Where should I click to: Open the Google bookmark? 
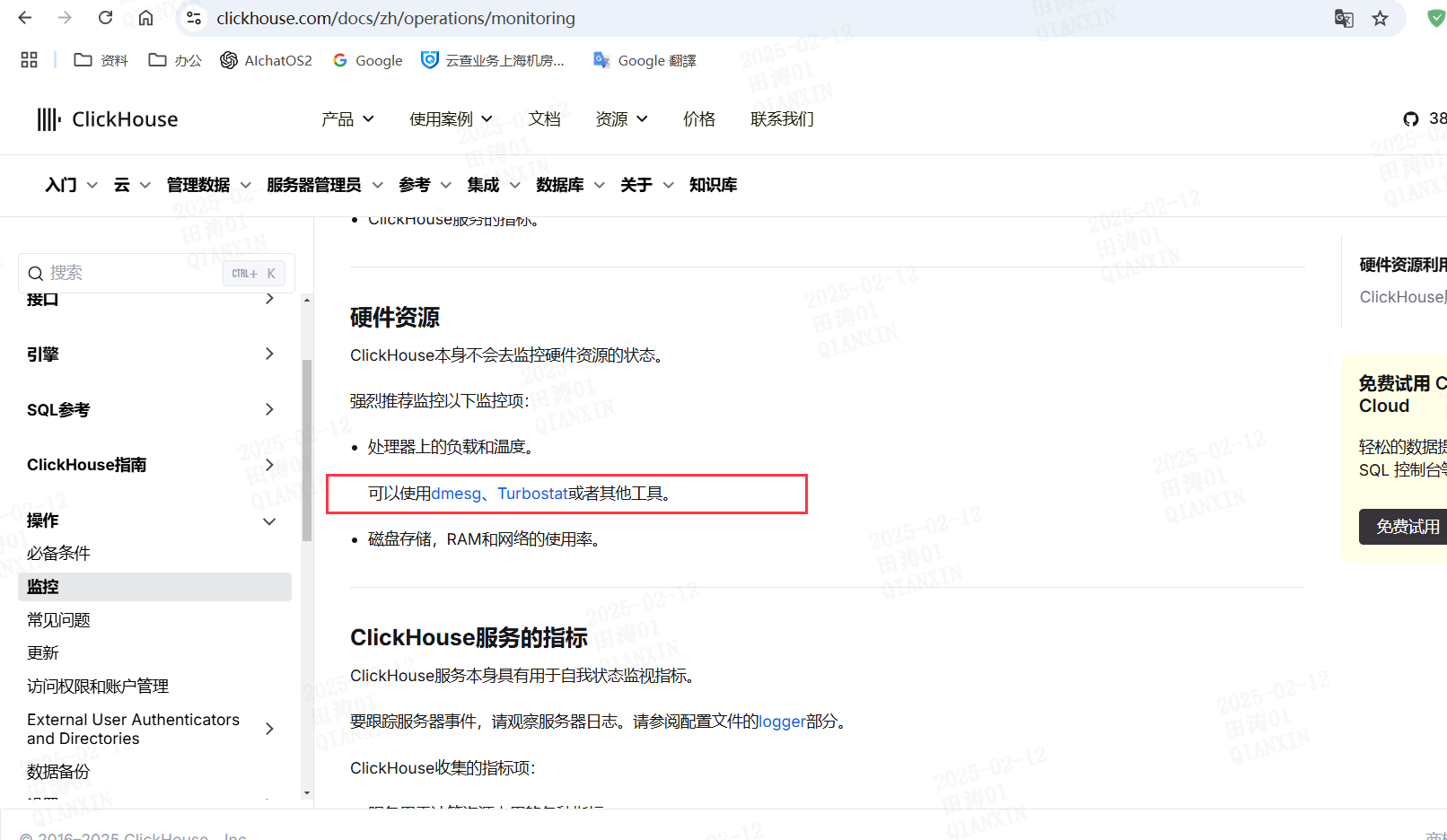[367, 60]
